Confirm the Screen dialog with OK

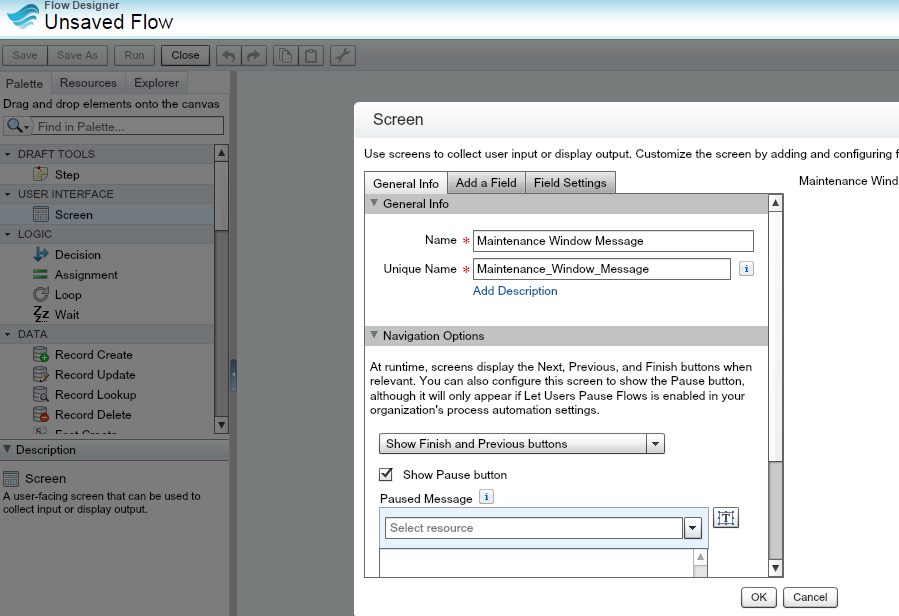tap(757, 597)
